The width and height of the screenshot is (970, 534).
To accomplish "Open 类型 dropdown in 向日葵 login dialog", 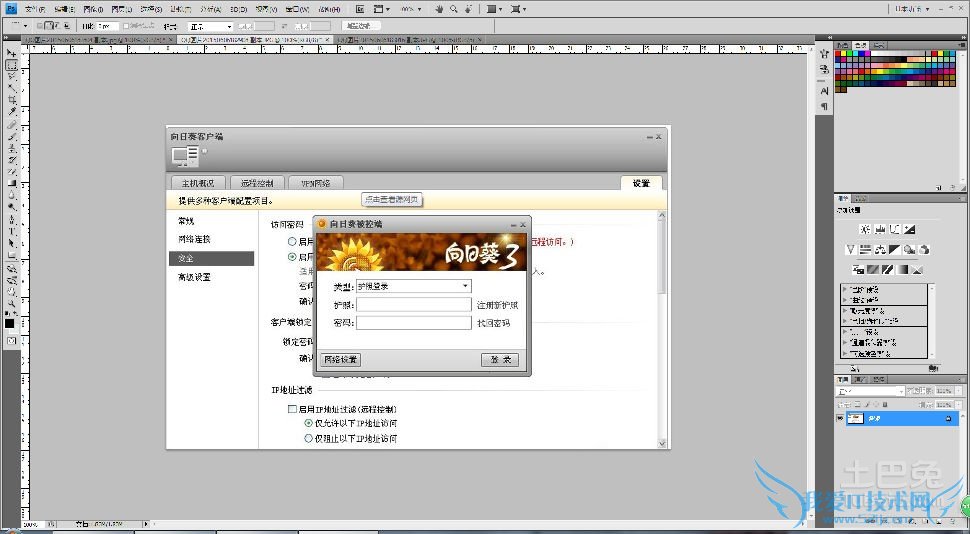I will click(465, 286).
